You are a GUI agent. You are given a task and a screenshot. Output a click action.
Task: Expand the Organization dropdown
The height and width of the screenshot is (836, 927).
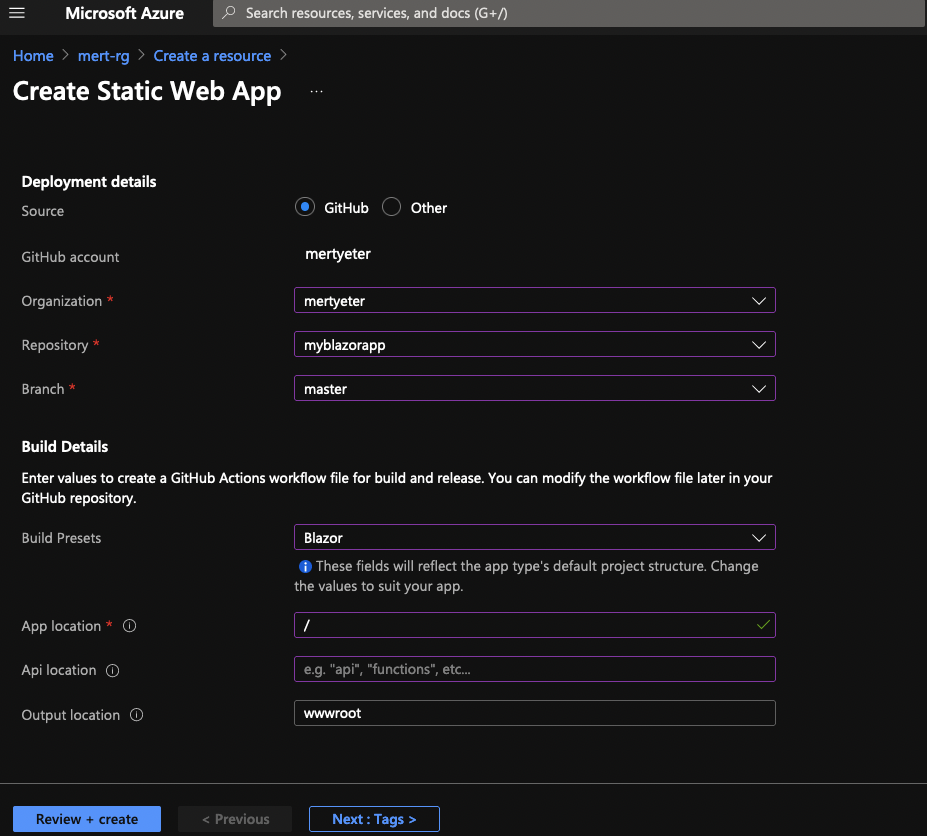point(534,300)
